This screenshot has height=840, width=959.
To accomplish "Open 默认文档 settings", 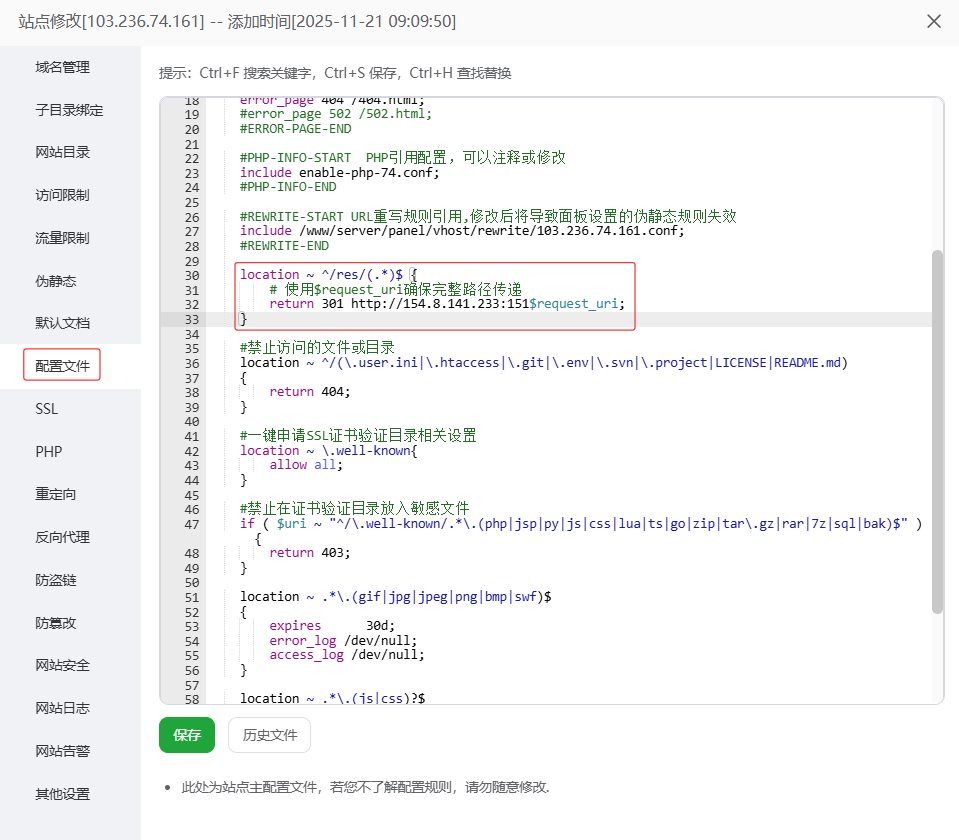I will (x=62, y=323).
